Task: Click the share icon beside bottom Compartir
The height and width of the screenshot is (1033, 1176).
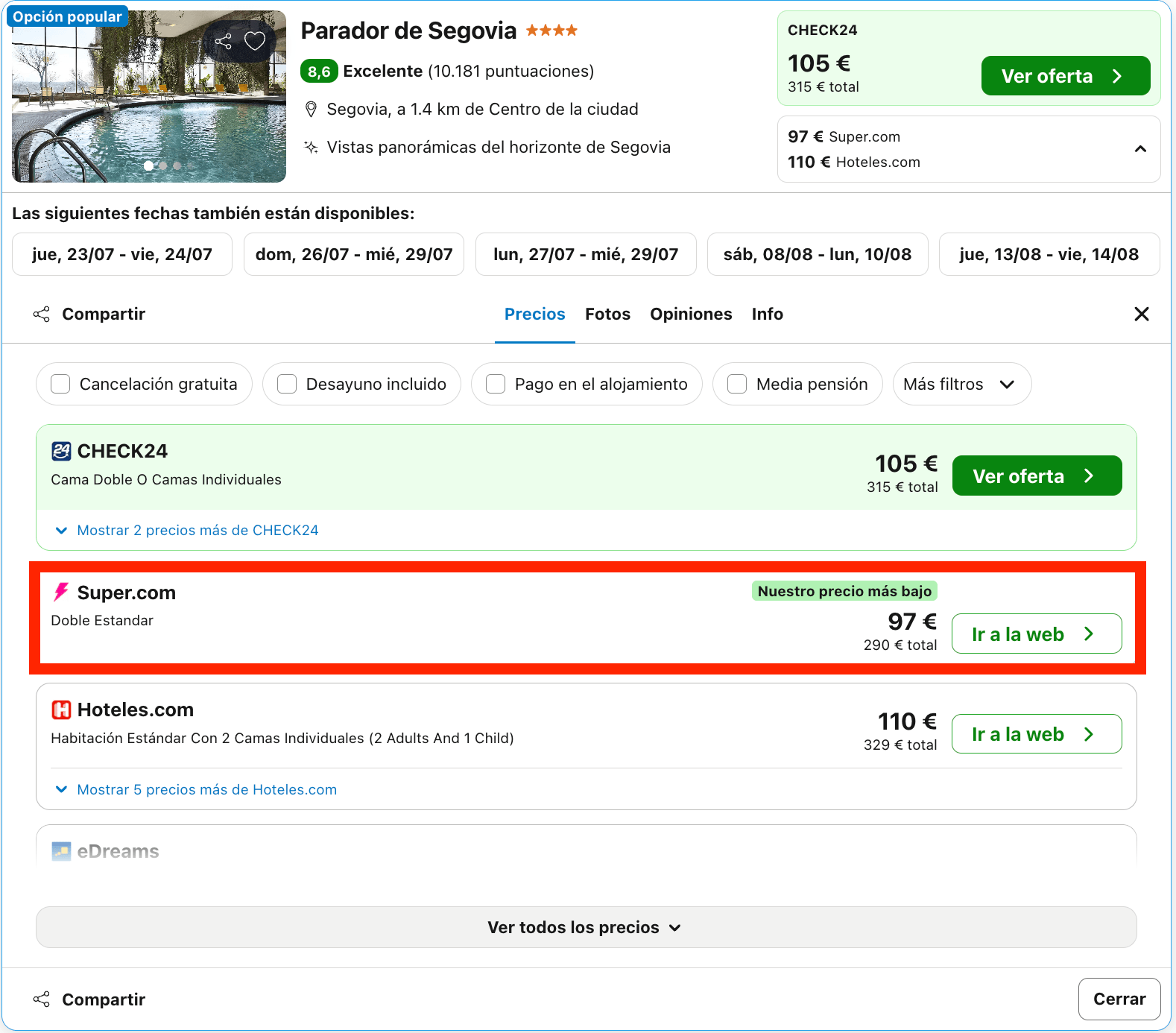Action: 42,999
